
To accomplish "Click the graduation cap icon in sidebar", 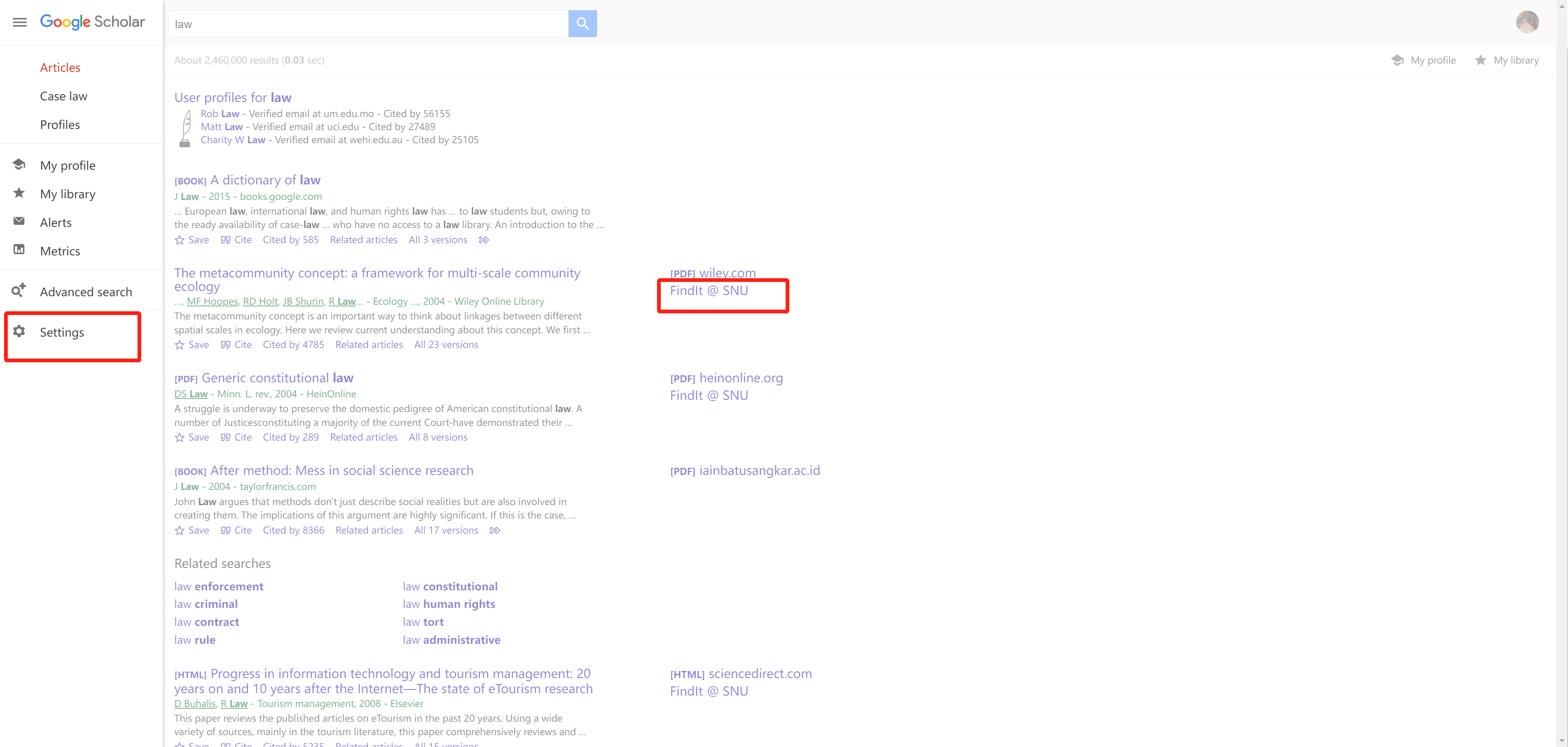I will (19, 164).
